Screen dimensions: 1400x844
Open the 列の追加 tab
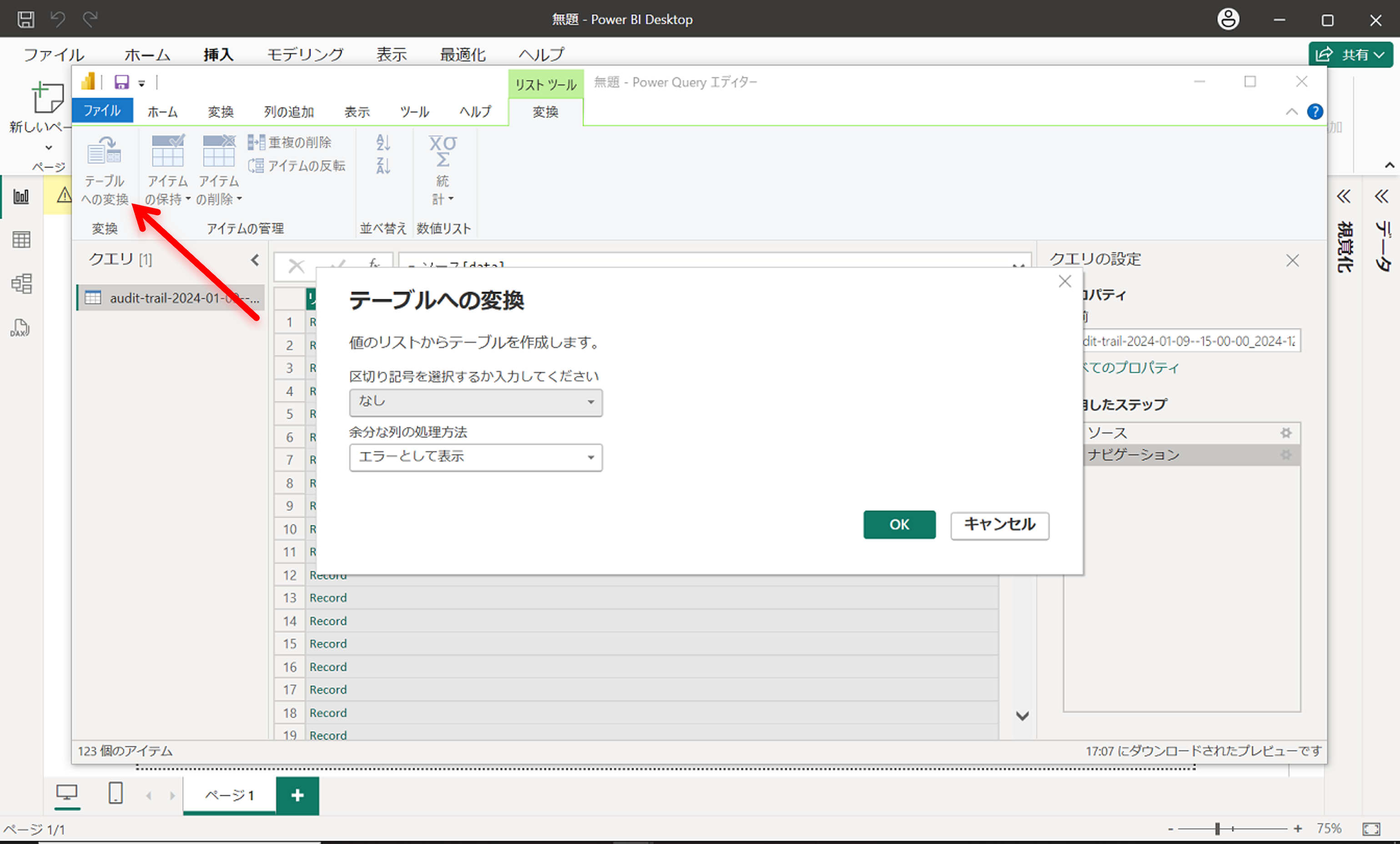(289, 111)
